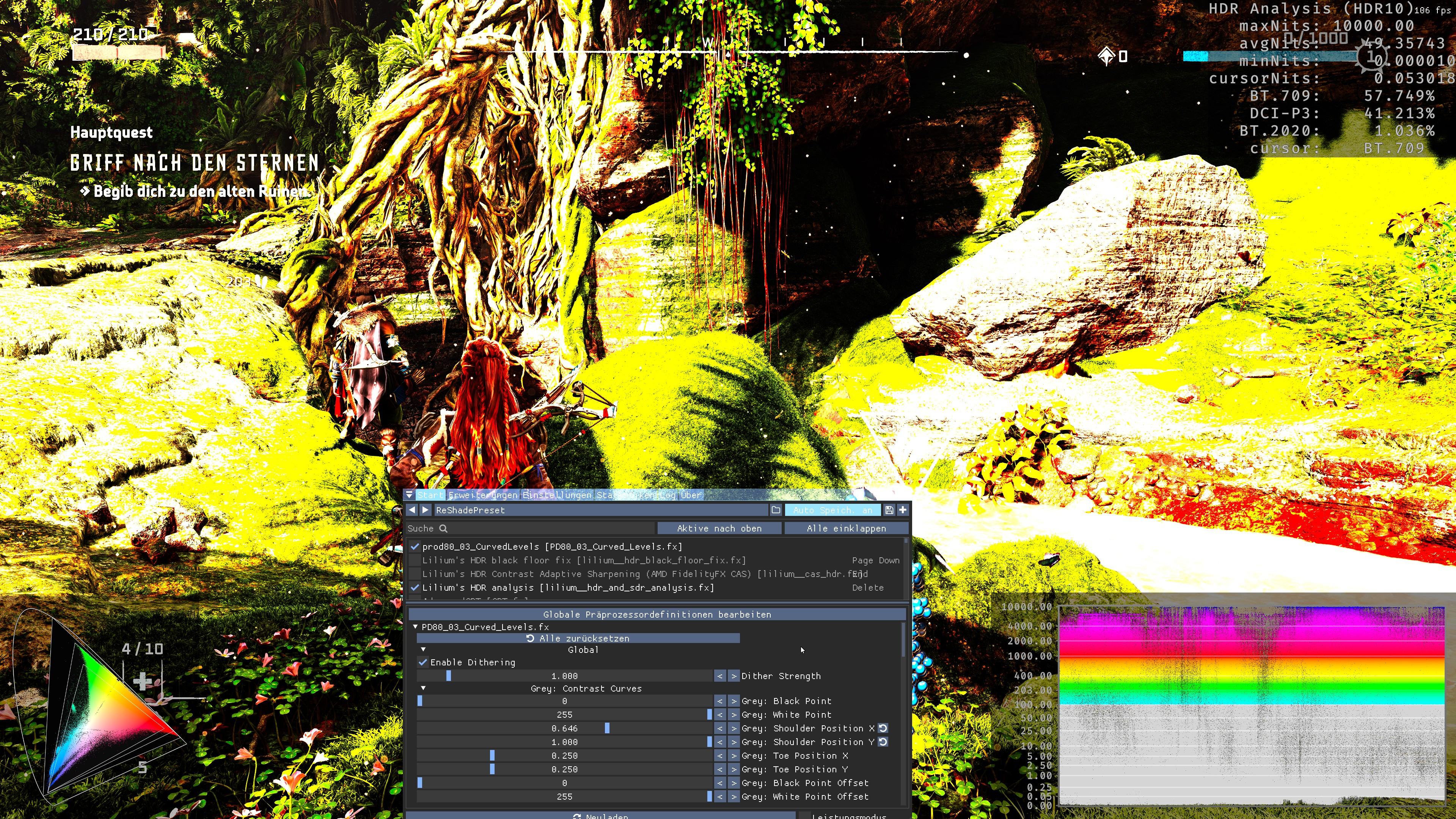This screenshot has height=819, width=1456.
Task: Reset Grey: Shoulder Position Y icon
Action: pos(883,742)
